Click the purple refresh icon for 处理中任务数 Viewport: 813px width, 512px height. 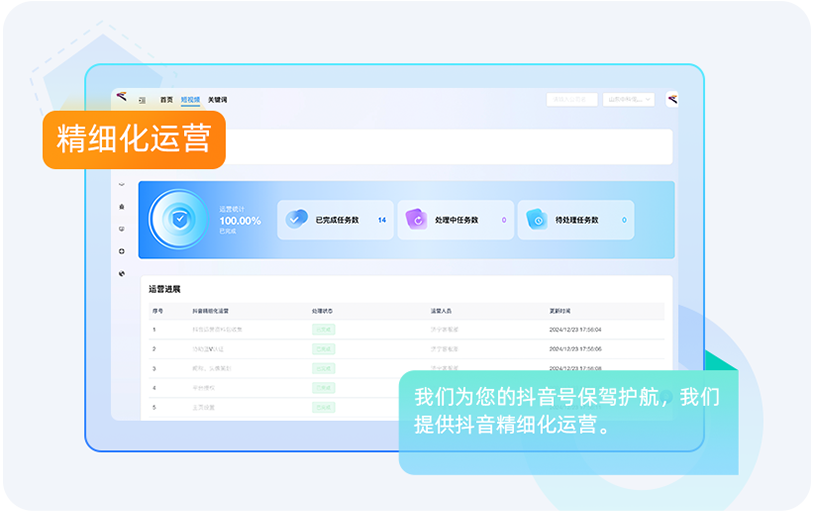(x=416, y=219)
